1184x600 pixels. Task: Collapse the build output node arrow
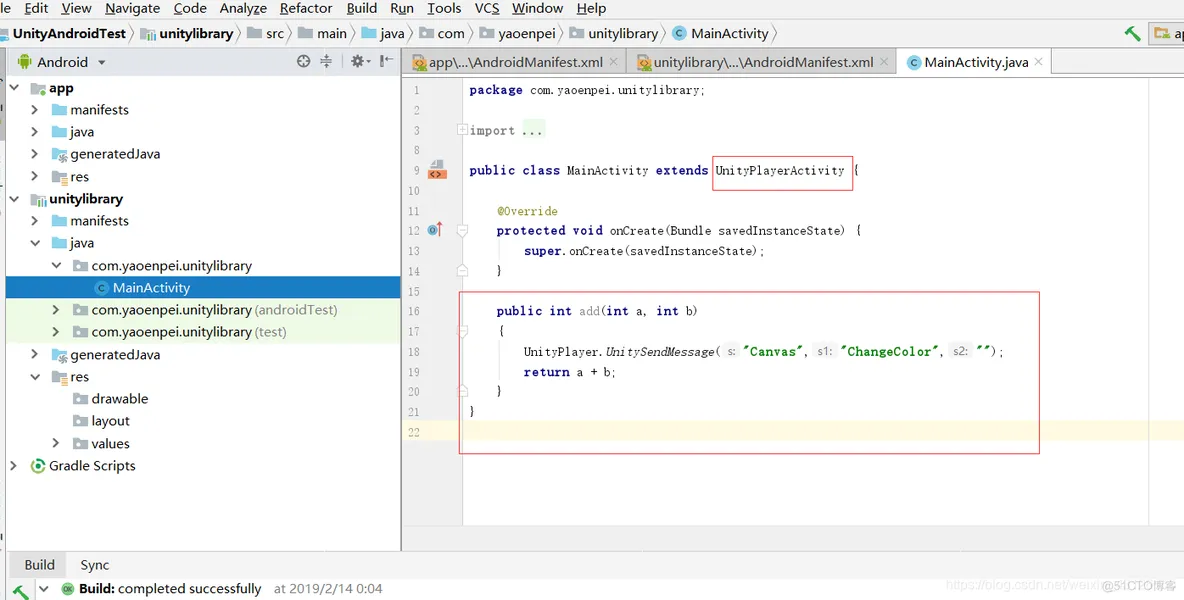pyautogui.click(x=44, y=589)
